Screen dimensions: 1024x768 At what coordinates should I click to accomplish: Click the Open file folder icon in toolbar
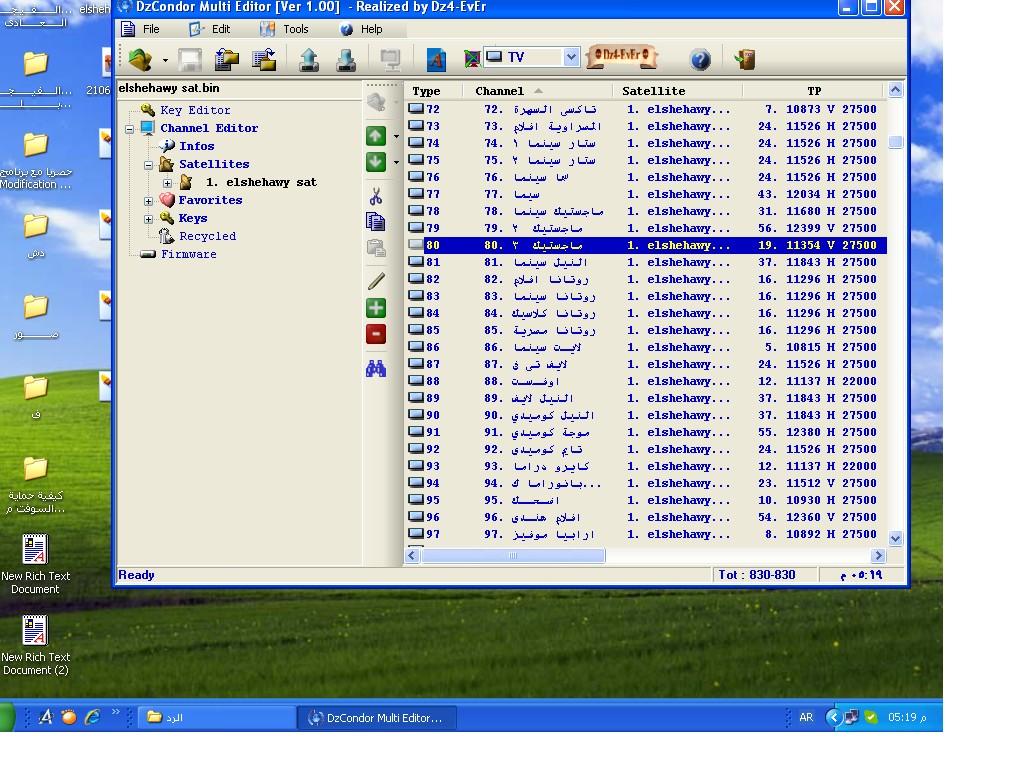pyautogui.click(x=140, y=59)
